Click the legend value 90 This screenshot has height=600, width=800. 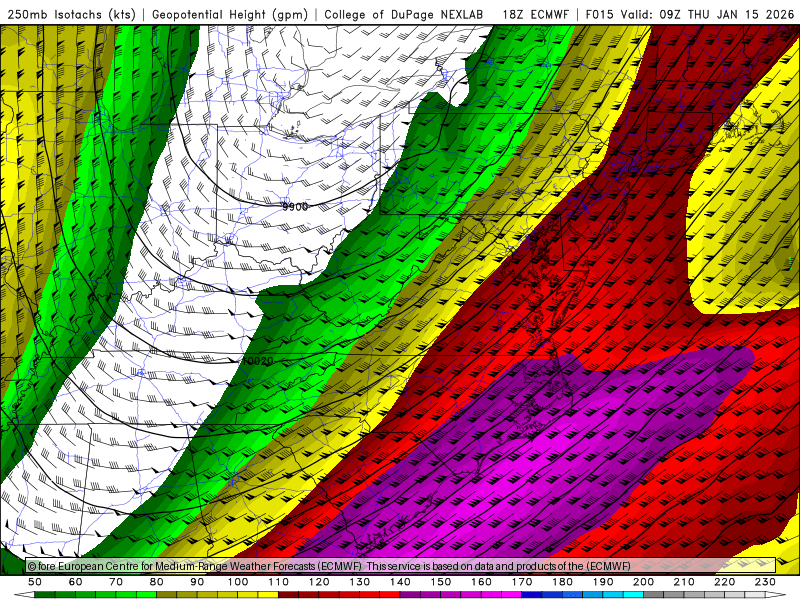[197, 582]
